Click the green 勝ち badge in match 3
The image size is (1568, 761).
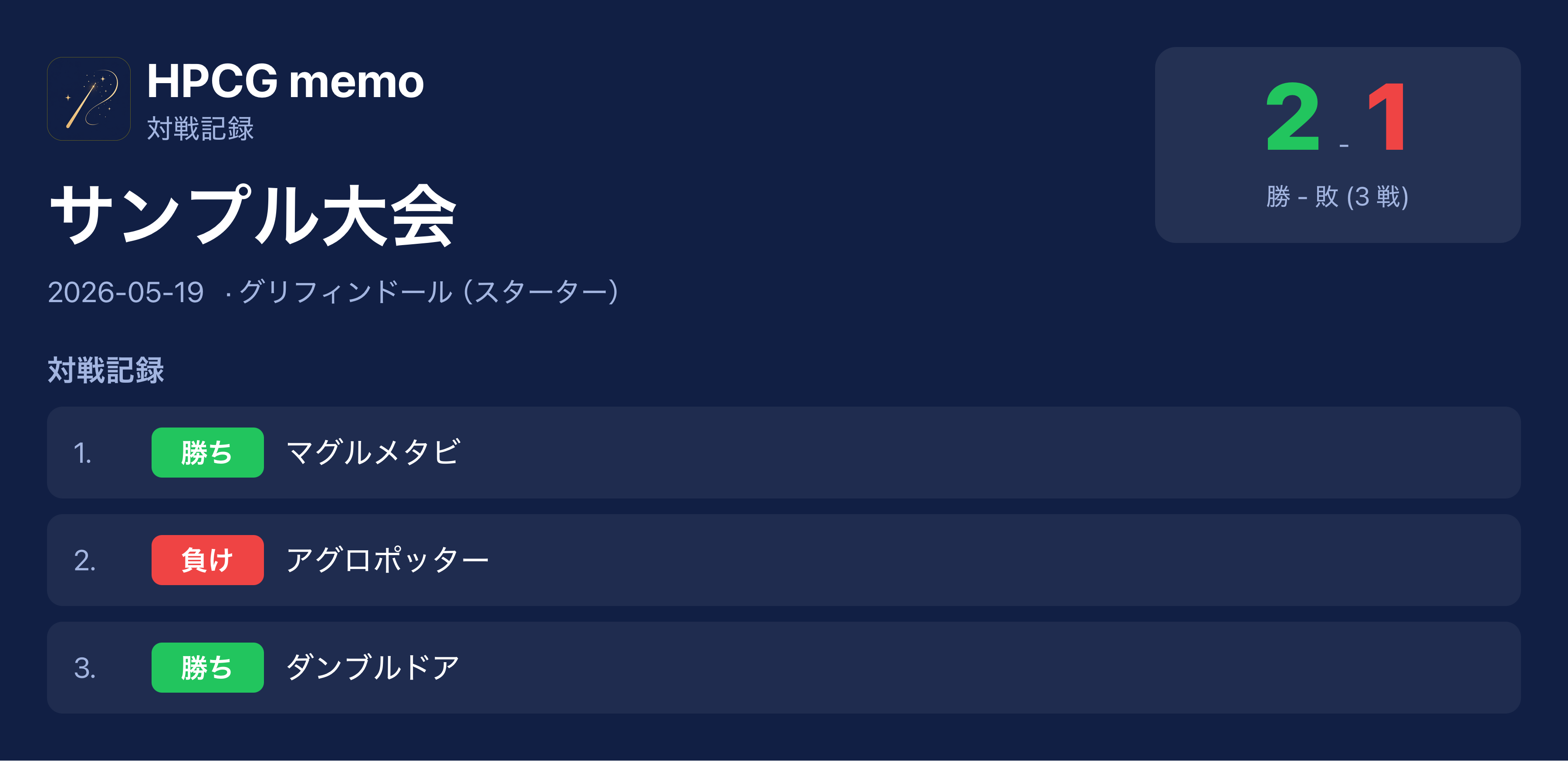coord(208,667)
